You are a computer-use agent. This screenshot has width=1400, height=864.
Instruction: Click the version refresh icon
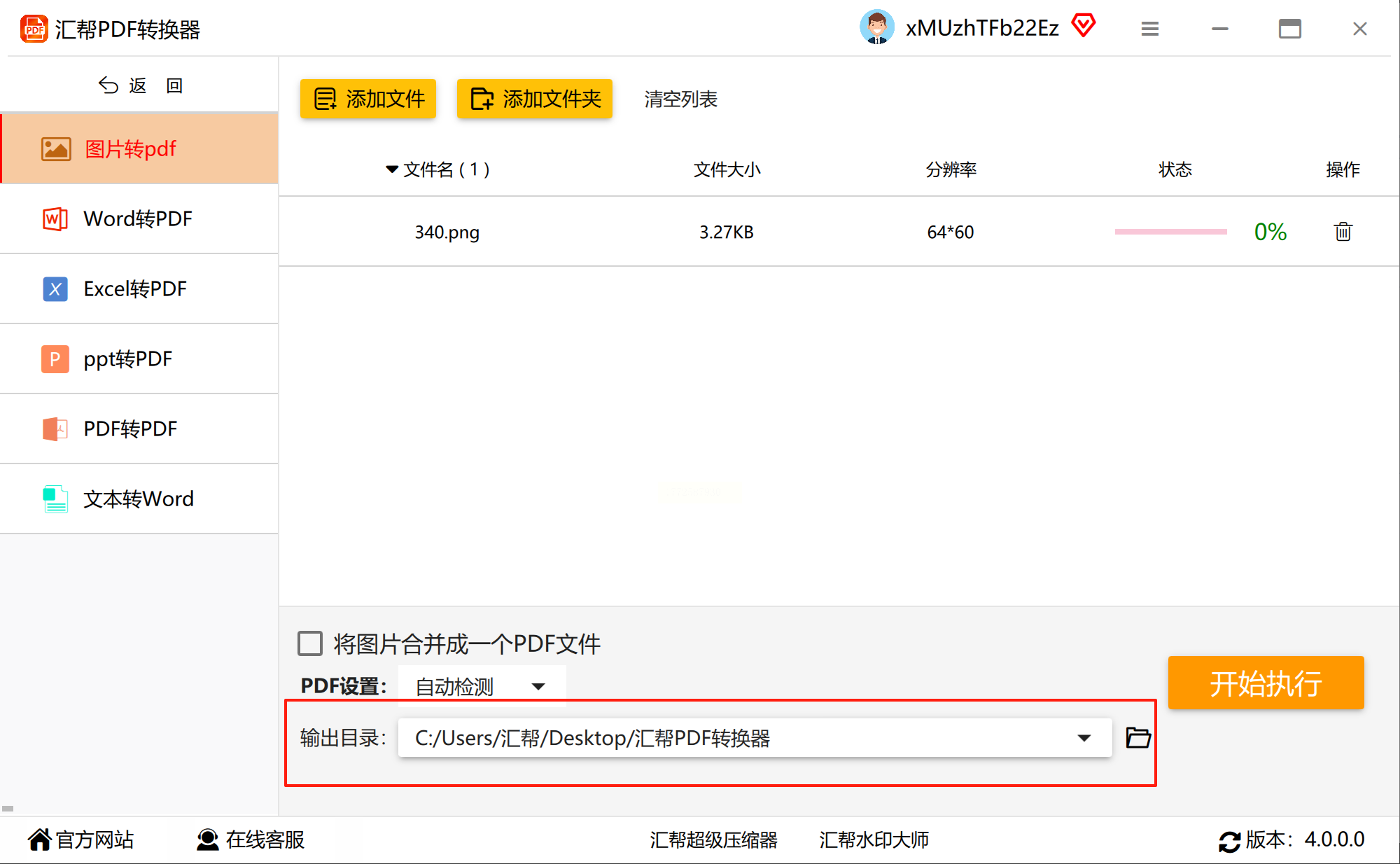pyautogui.click(x=1229, y=841)
